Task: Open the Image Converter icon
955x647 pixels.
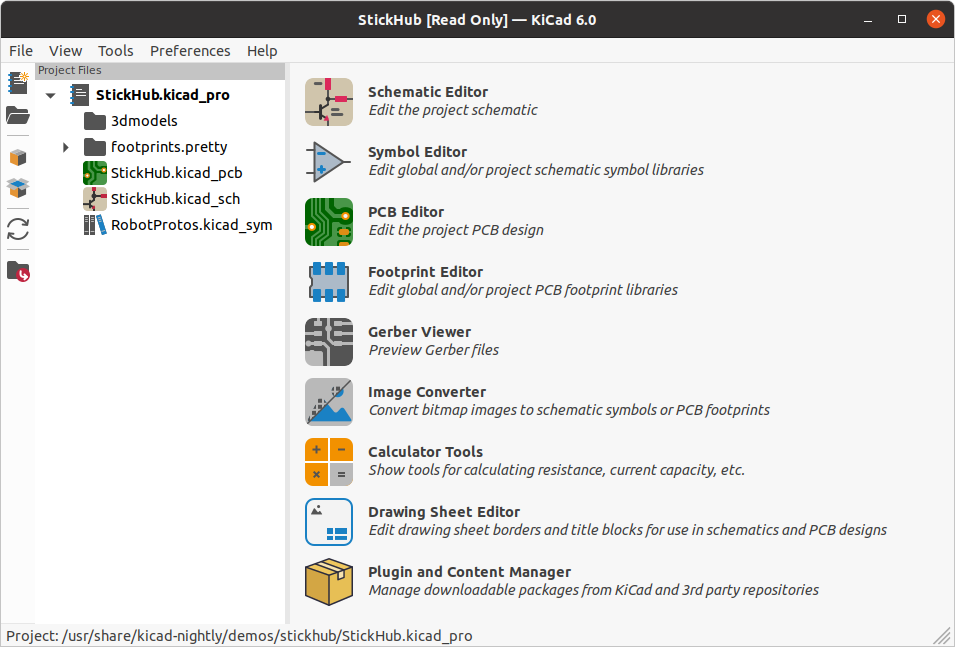Action: pyautogui.click(x=329, y=402)
